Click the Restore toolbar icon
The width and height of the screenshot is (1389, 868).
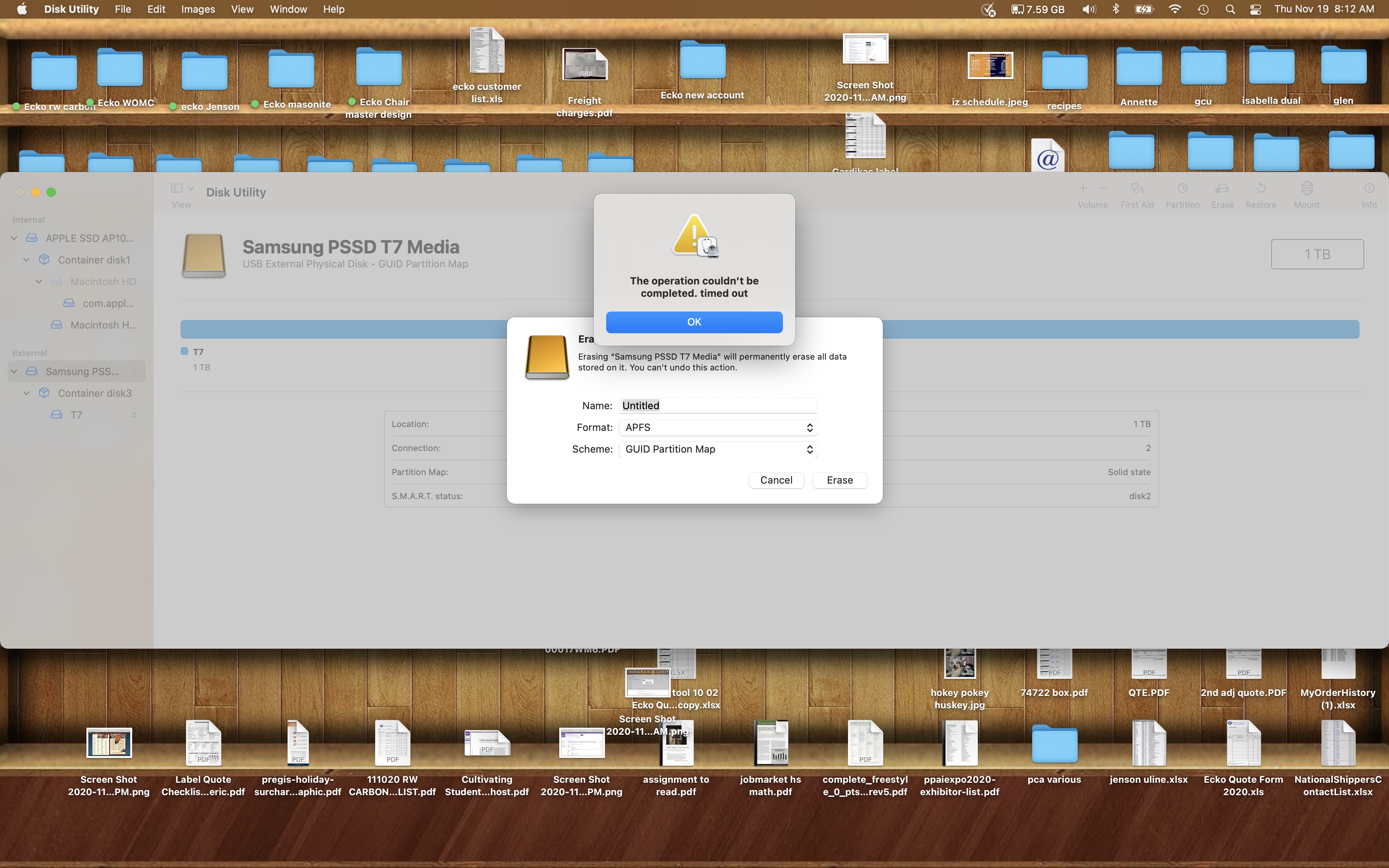pyautogui.click(x=1260, y=189)
